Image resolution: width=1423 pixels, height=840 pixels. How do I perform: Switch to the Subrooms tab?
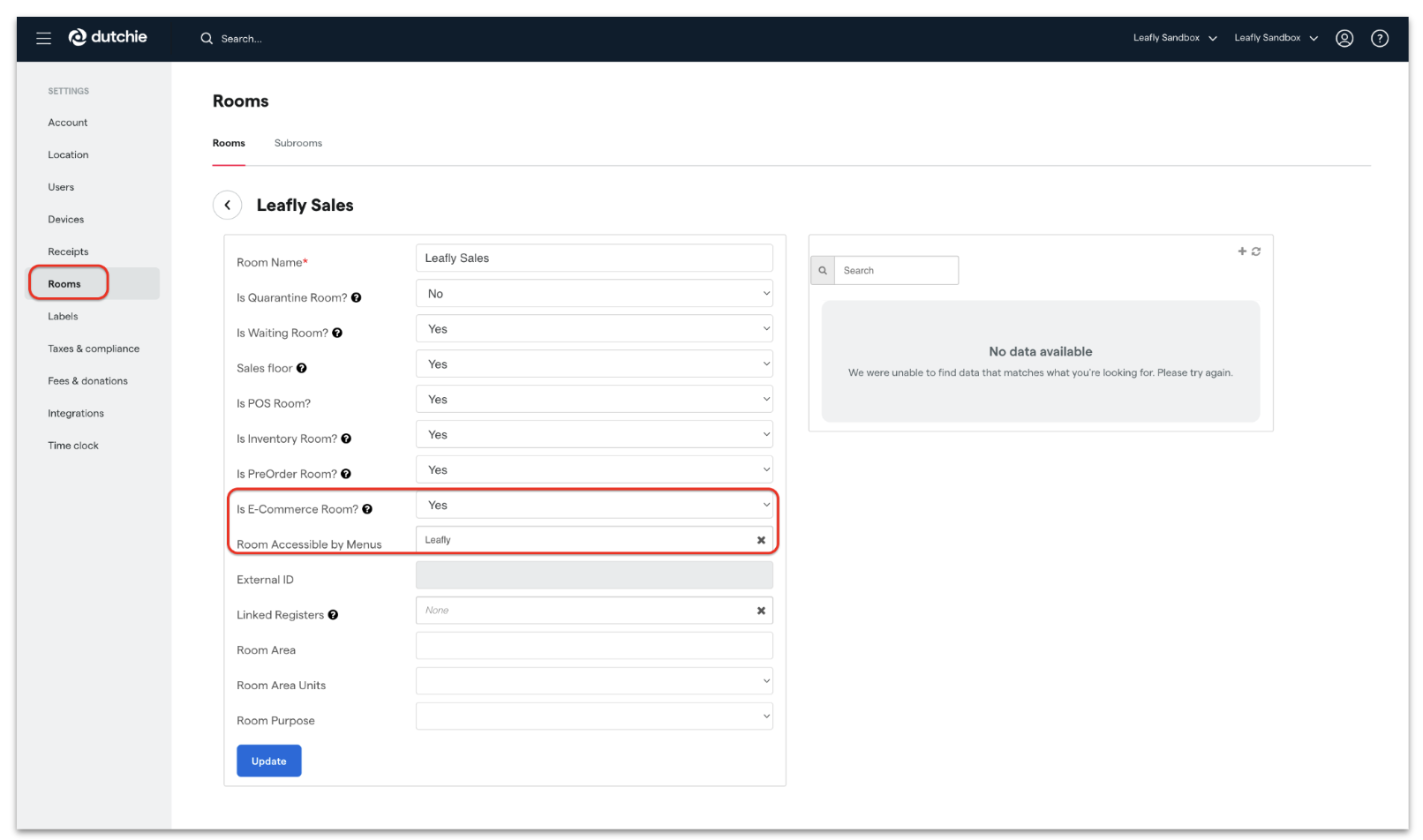[297, 143]
